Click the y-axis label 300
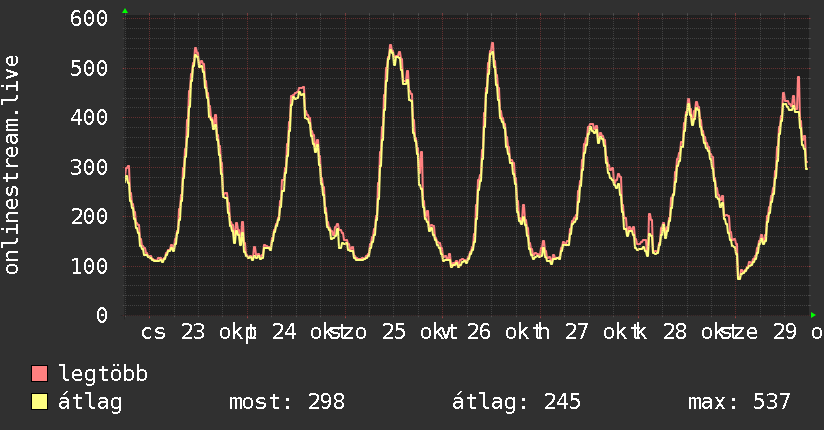Screen dimensions: 824x430 (x=89, y=168)
